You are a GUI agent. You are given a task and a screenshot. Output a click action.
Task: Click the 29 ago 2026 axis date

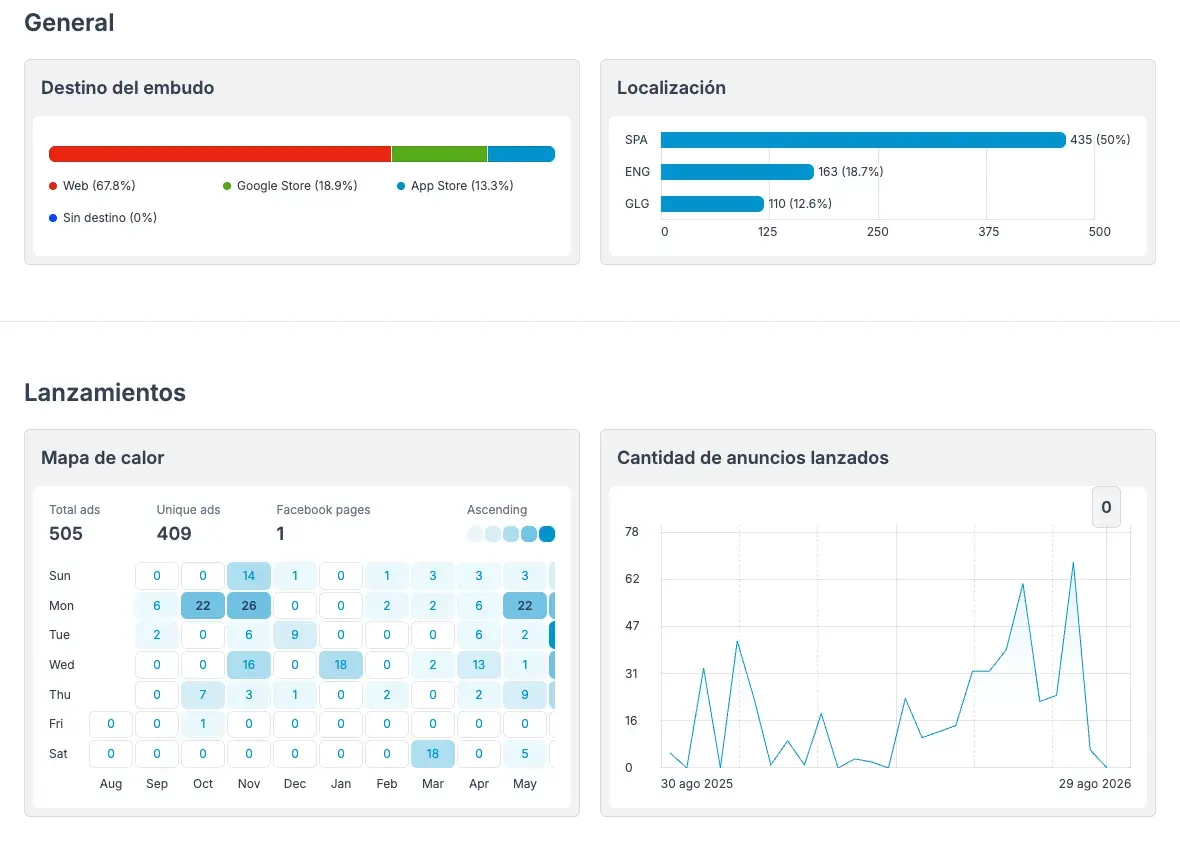coord(1095,784)
